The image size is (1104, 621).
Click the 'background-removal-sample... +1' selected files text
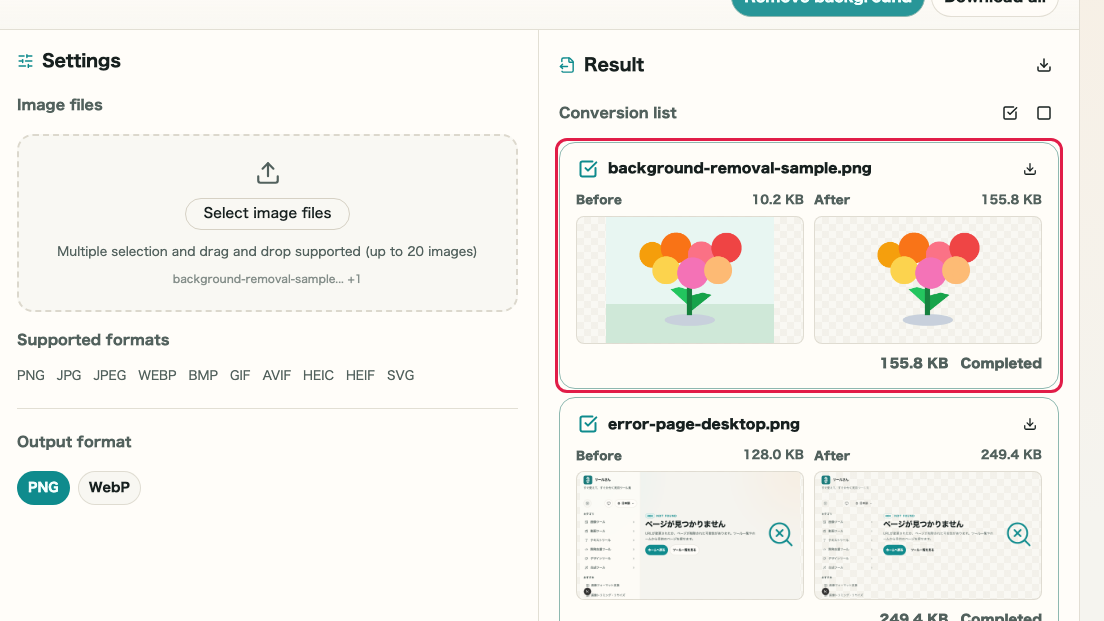coord(267,279)
